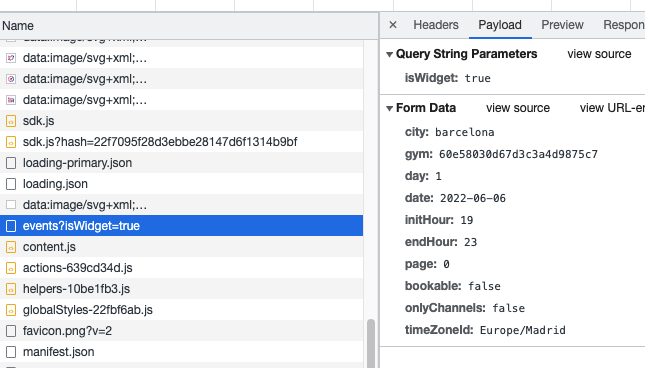This screenshot has width=645, height=368.
Task: Click document icon beside loading-primary.json
Action: click(11, 163)
